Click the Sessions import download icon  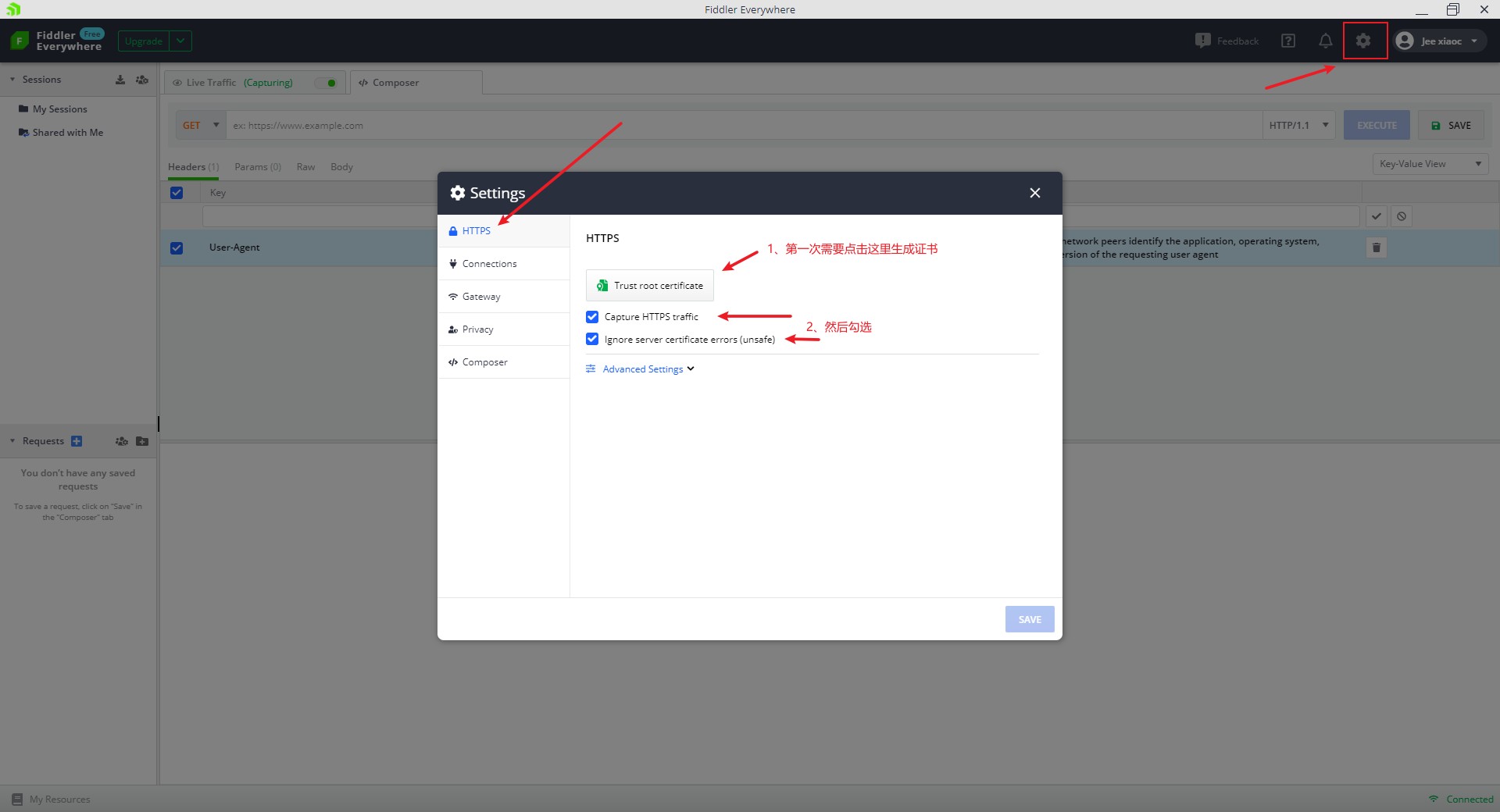[120, 80]
